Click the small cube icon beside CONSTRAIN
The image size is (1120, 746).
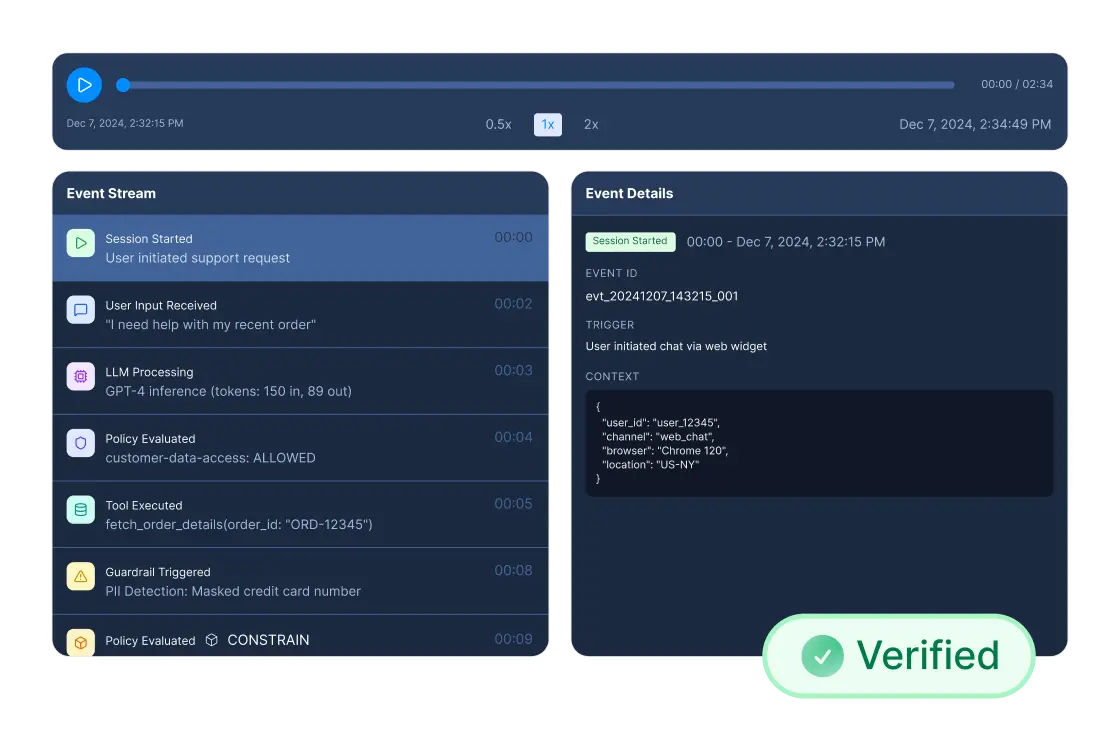211,640
